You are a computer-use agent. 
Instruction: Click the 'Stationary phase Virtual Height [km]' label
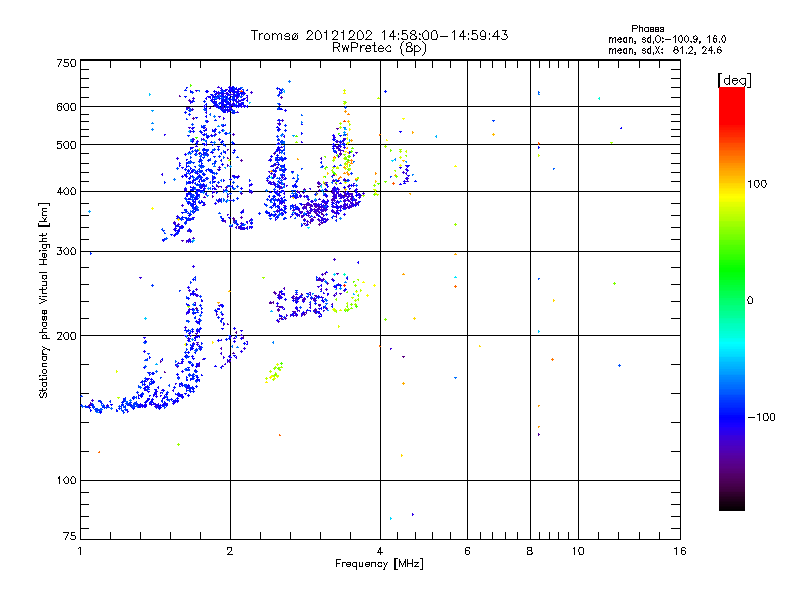(43, 300)
